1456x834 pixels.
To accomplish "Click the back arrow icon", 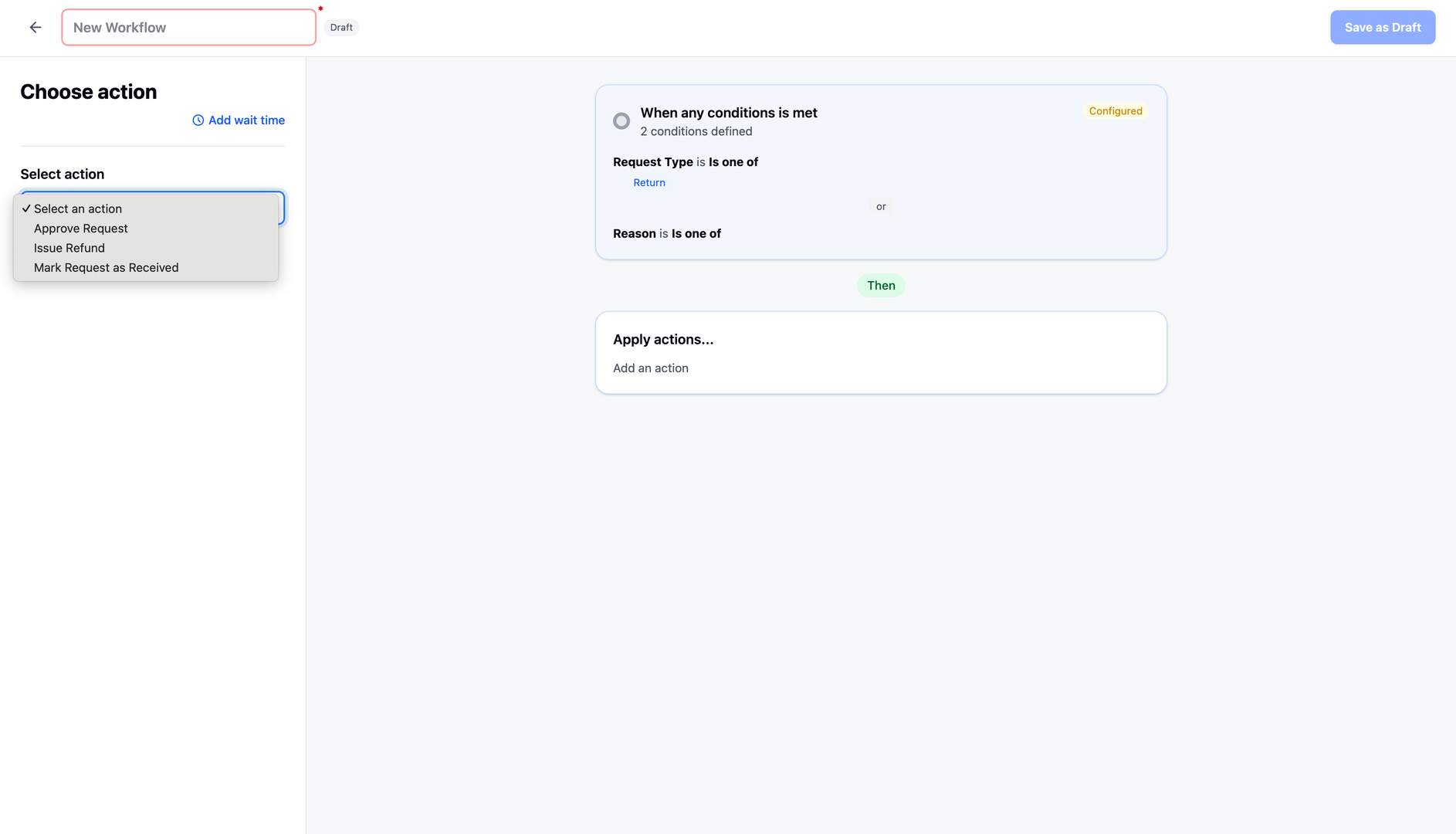I will [x=36, y=28].
